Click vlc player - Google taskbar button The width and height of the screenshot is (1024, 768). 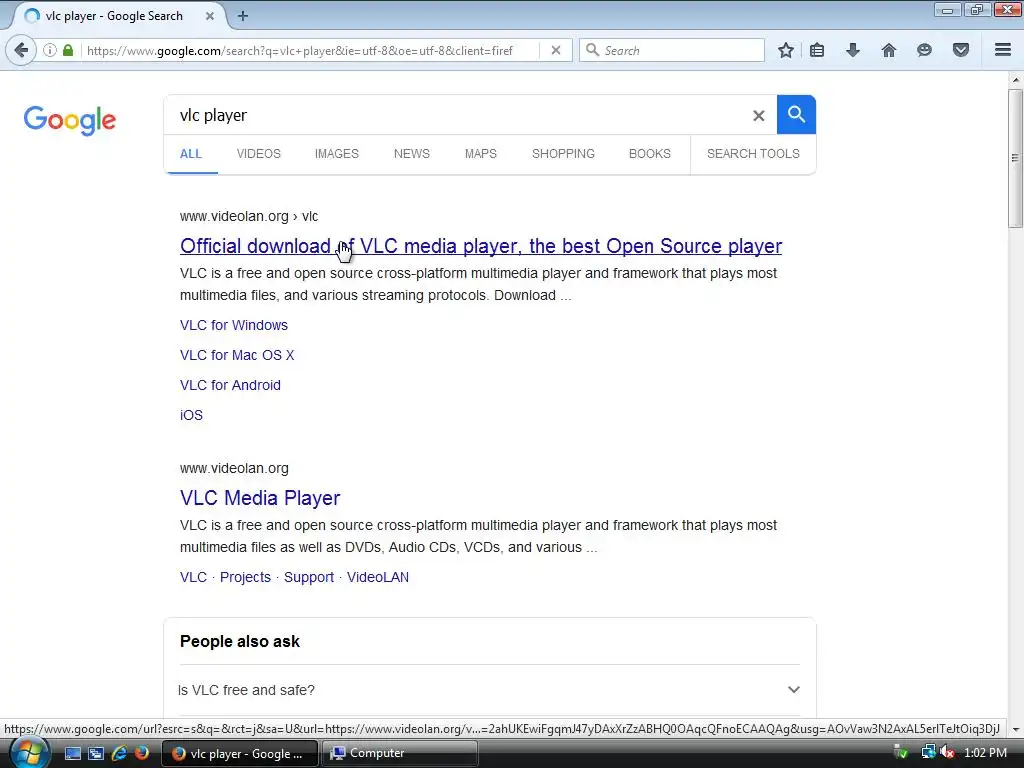click(240, 754)
